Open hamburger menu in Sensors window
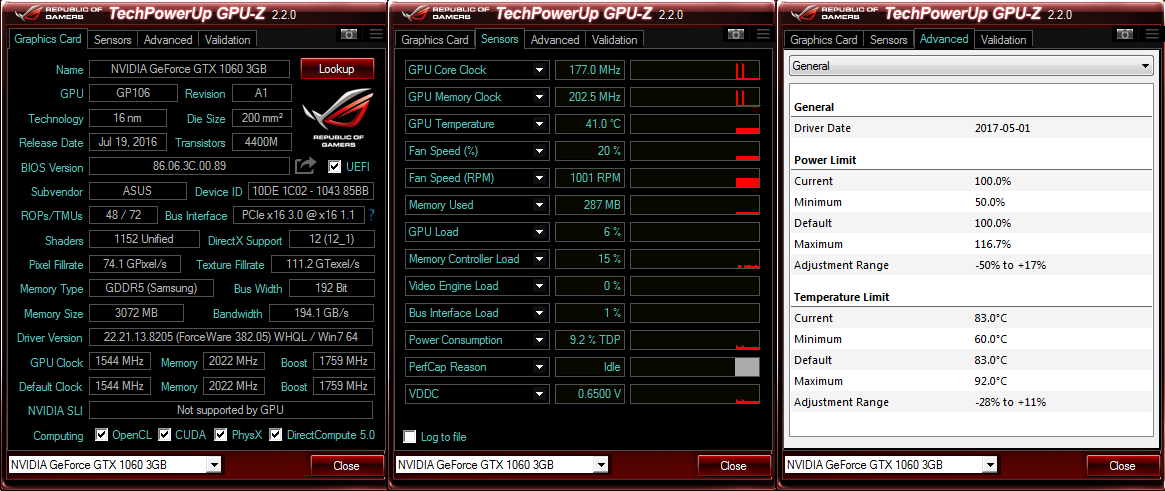Viewport: 1165px width, 491px height. (x=763, y=34)
